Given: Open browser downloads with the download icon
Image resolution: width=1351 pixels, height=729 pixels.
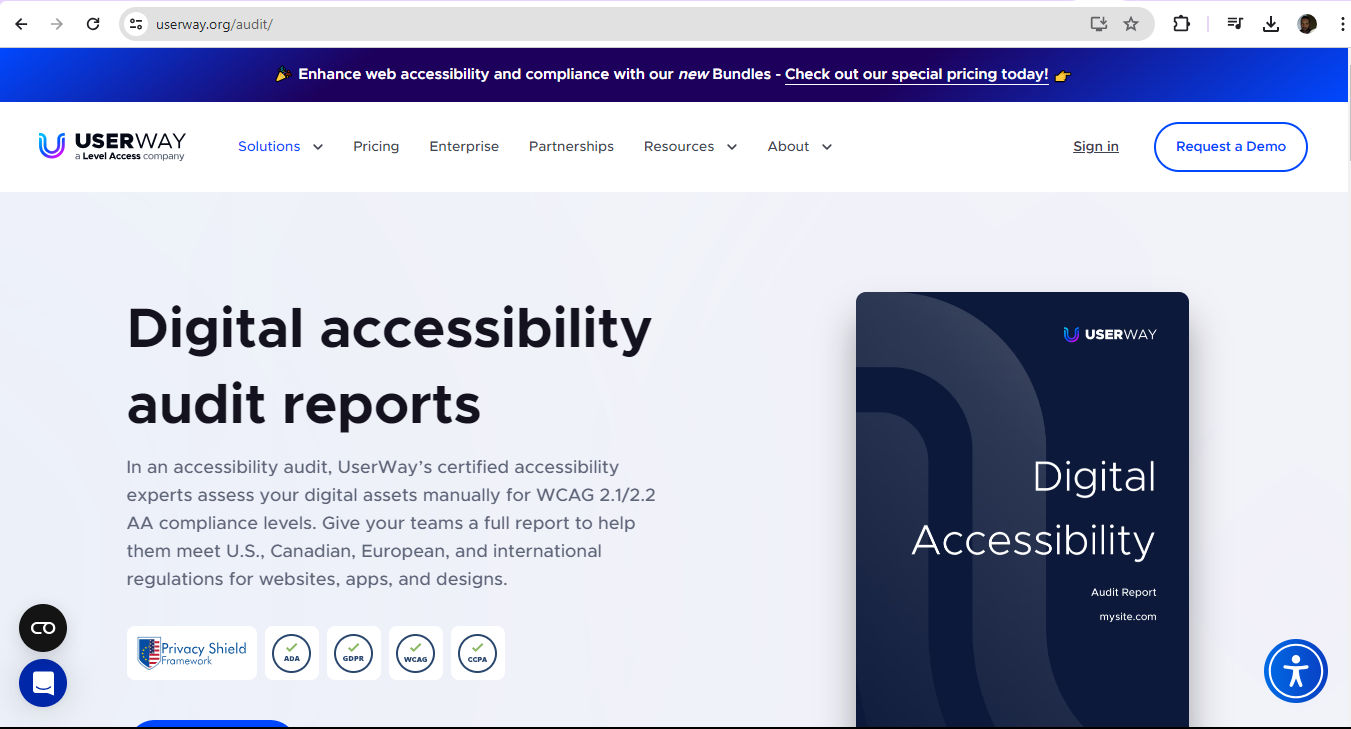Looking at the screenshot, I should point(1270,23).
